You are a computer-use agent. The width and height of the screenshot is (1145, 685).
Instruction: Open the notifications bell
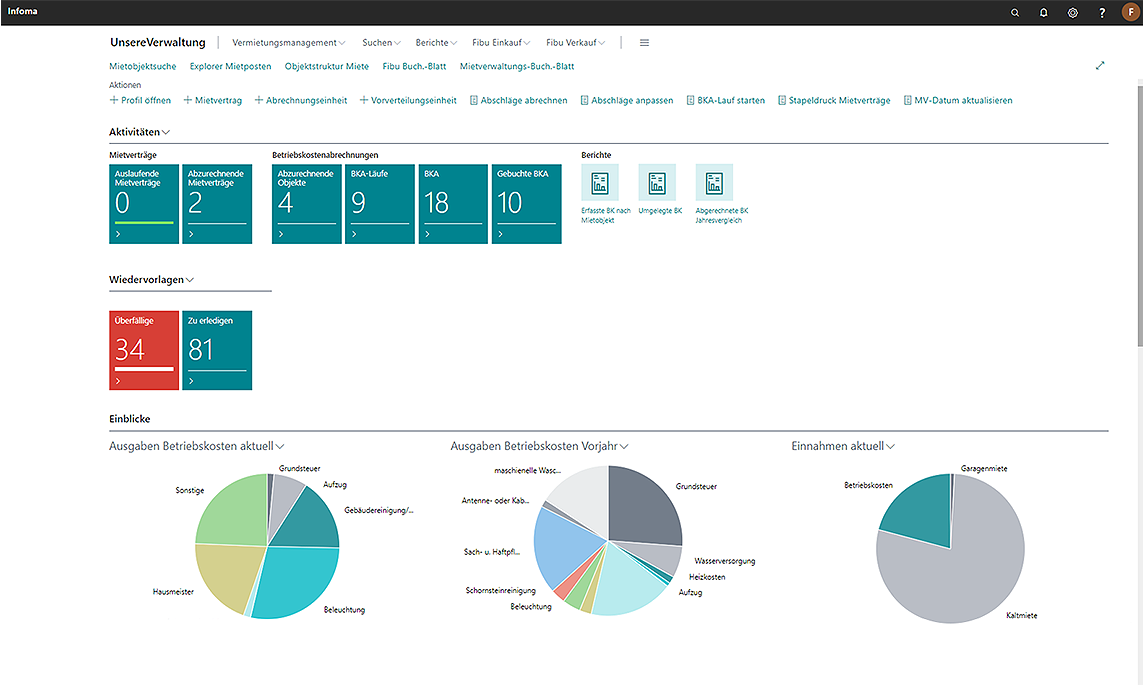point(1044,13)
